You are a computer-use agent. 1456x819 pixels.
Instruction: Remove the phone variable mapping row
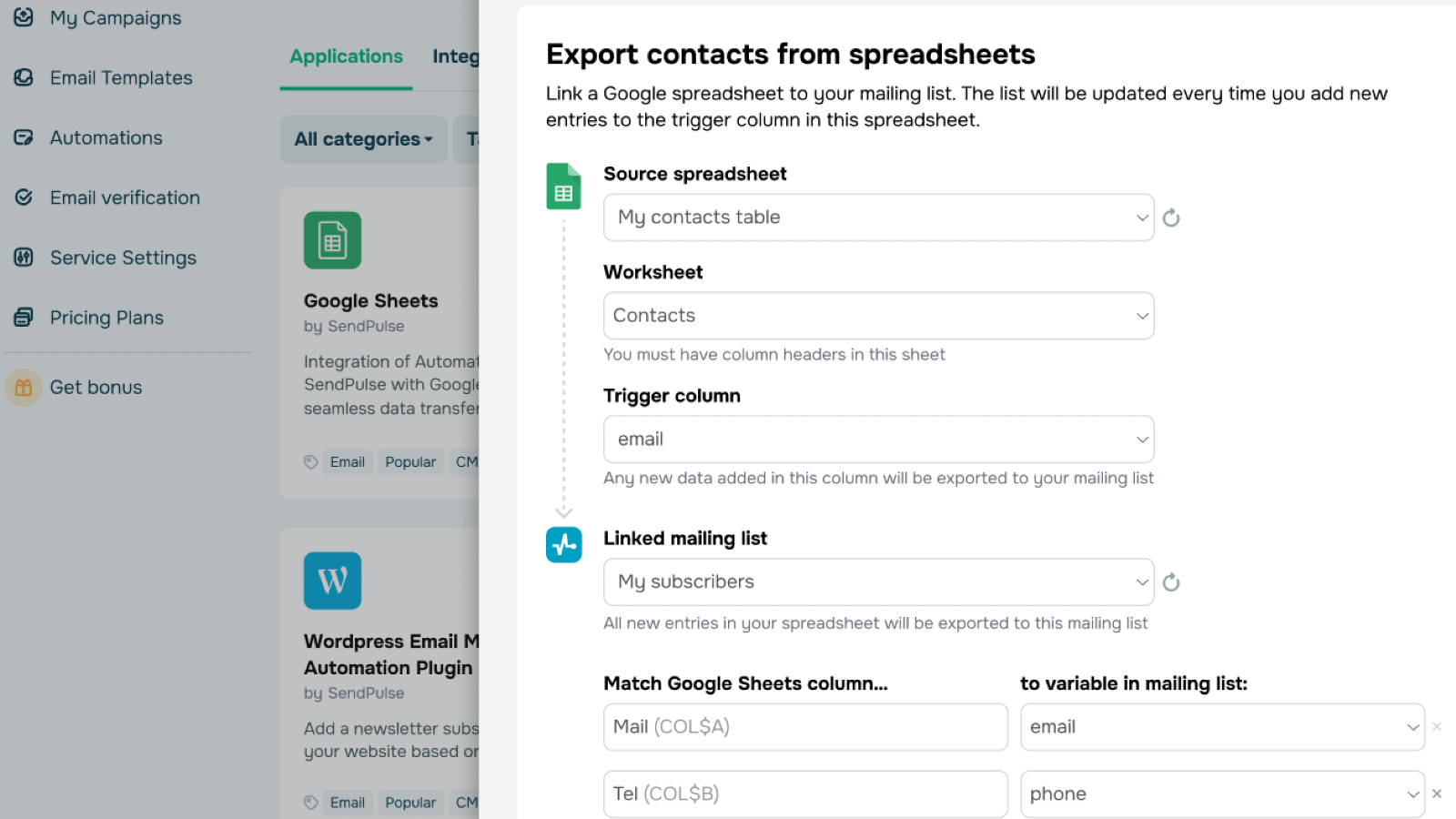1437,794
